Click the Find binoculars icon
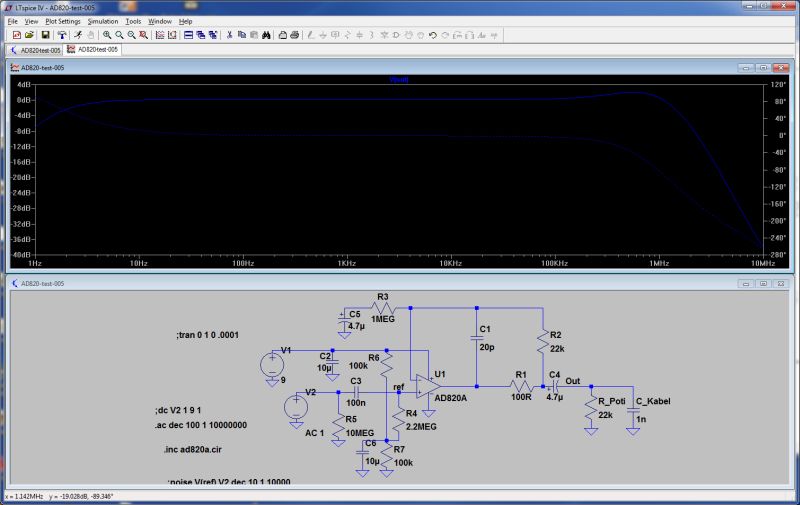The height and width of the screenshot is (505, 800). coord(266,35)
